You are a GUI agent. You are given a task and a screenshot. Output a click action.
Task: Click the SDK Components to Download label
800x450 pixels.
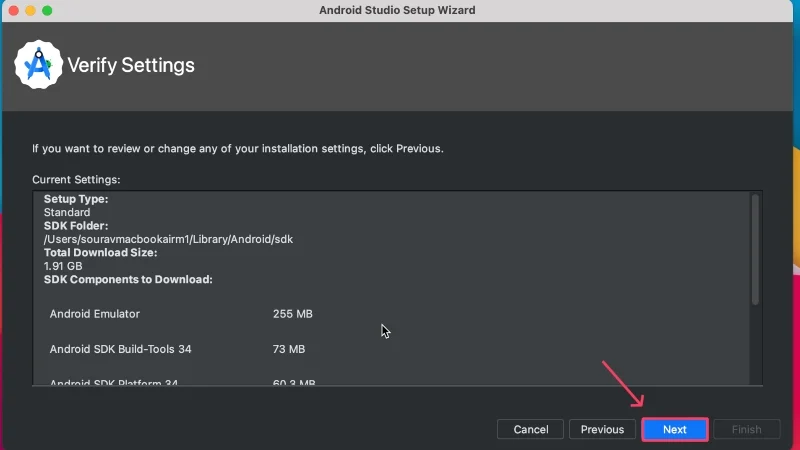pos(128,280)
